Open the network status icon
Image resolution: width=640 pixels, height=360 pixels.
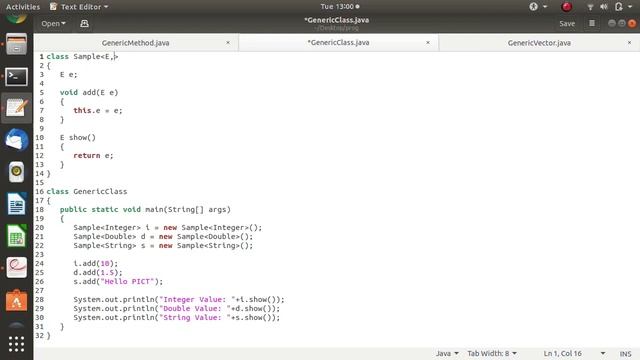click(x=590, y=7)
